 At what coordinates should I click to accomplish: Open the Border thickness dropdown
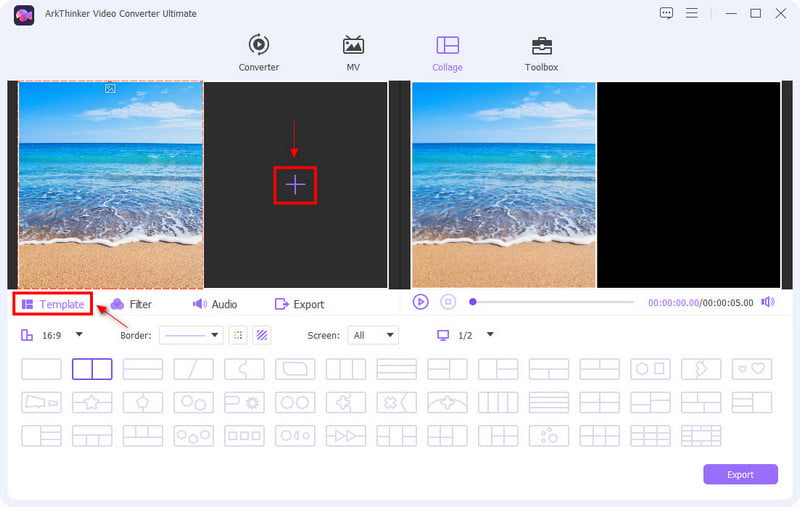(x=191, y=335)
